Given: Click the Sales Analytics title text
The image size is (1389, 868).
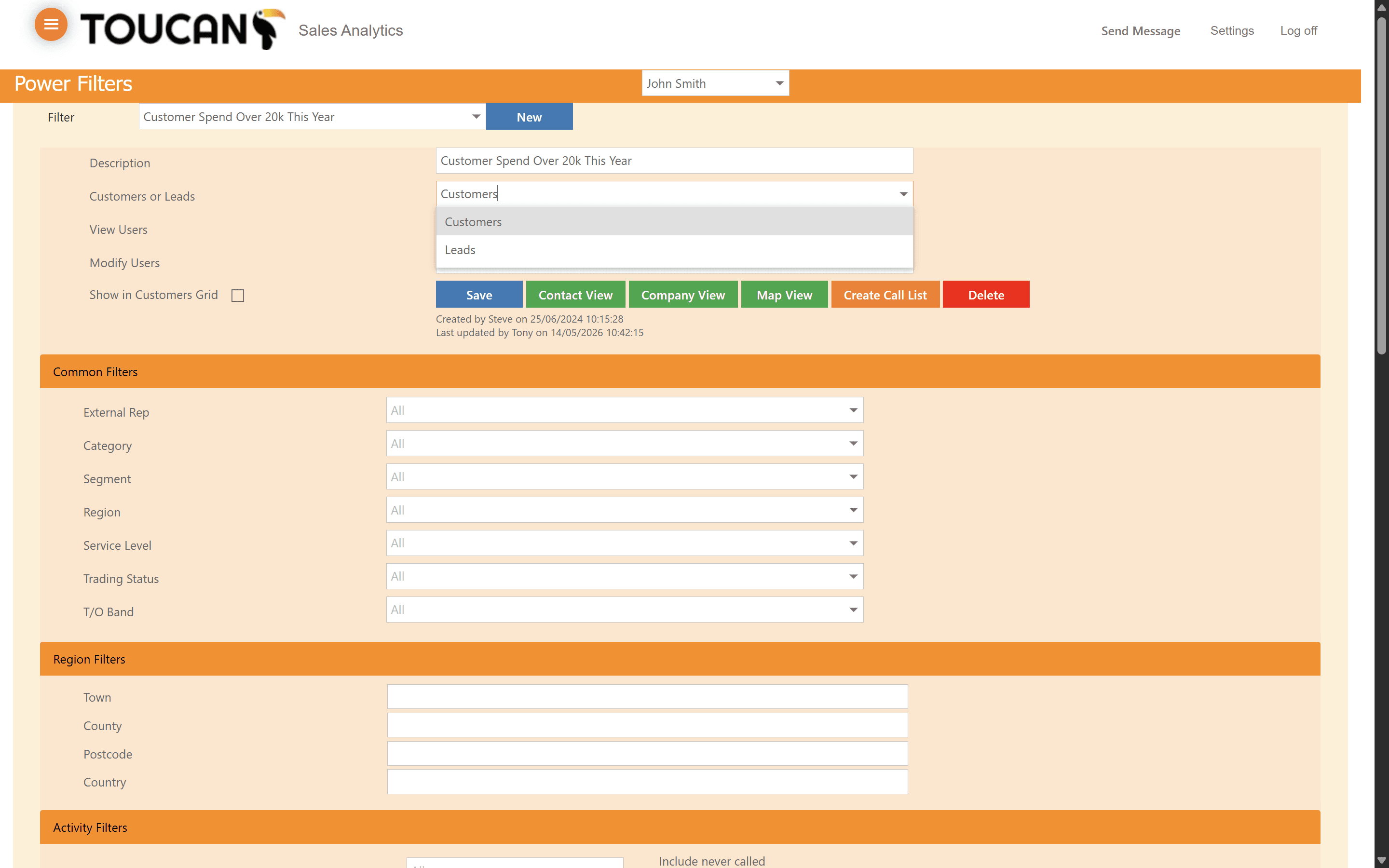Looking at the screenshot, I should coord(351,30).
